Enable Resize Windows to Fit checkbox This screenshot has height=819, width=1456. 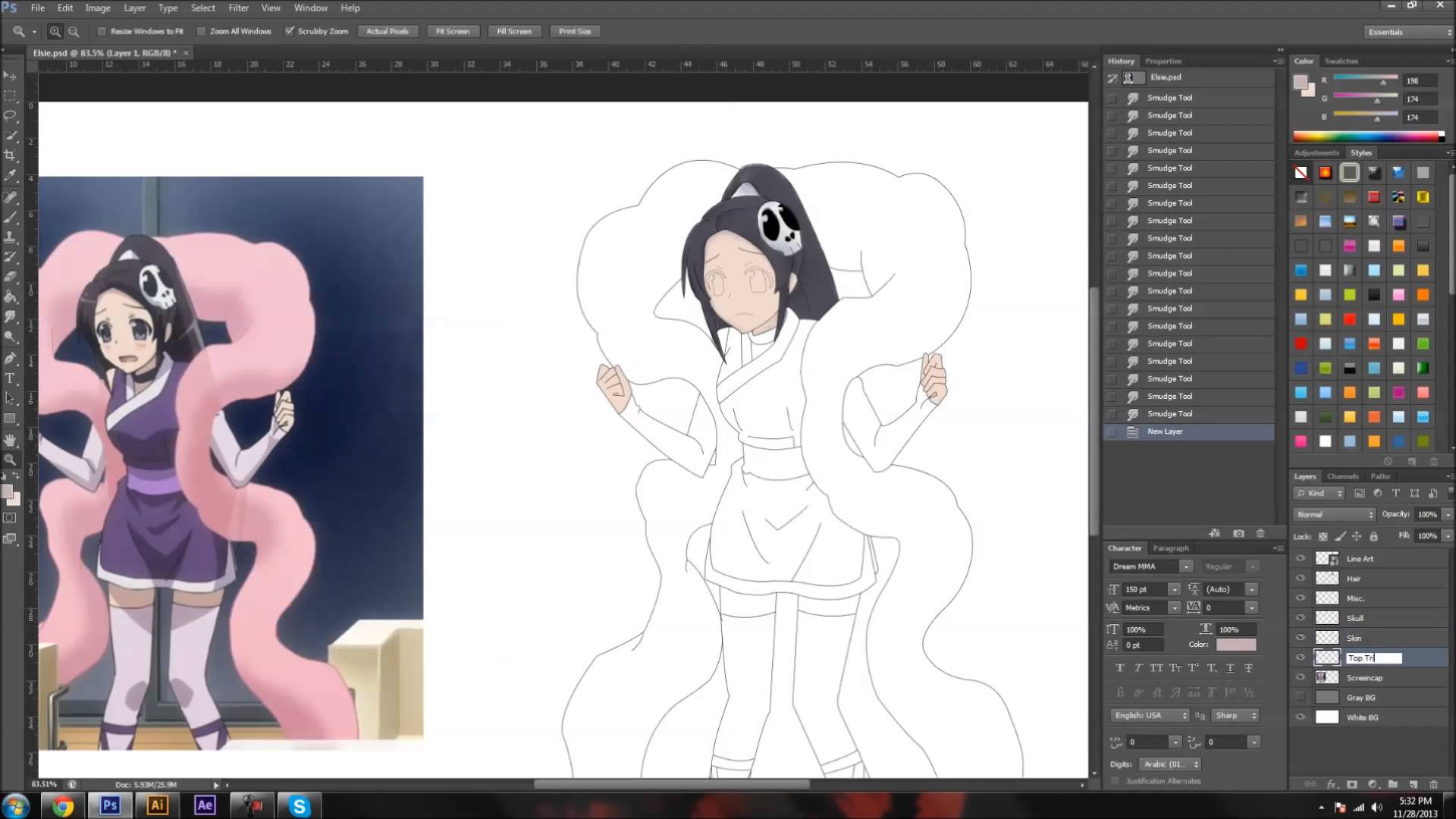pos(102,31)
